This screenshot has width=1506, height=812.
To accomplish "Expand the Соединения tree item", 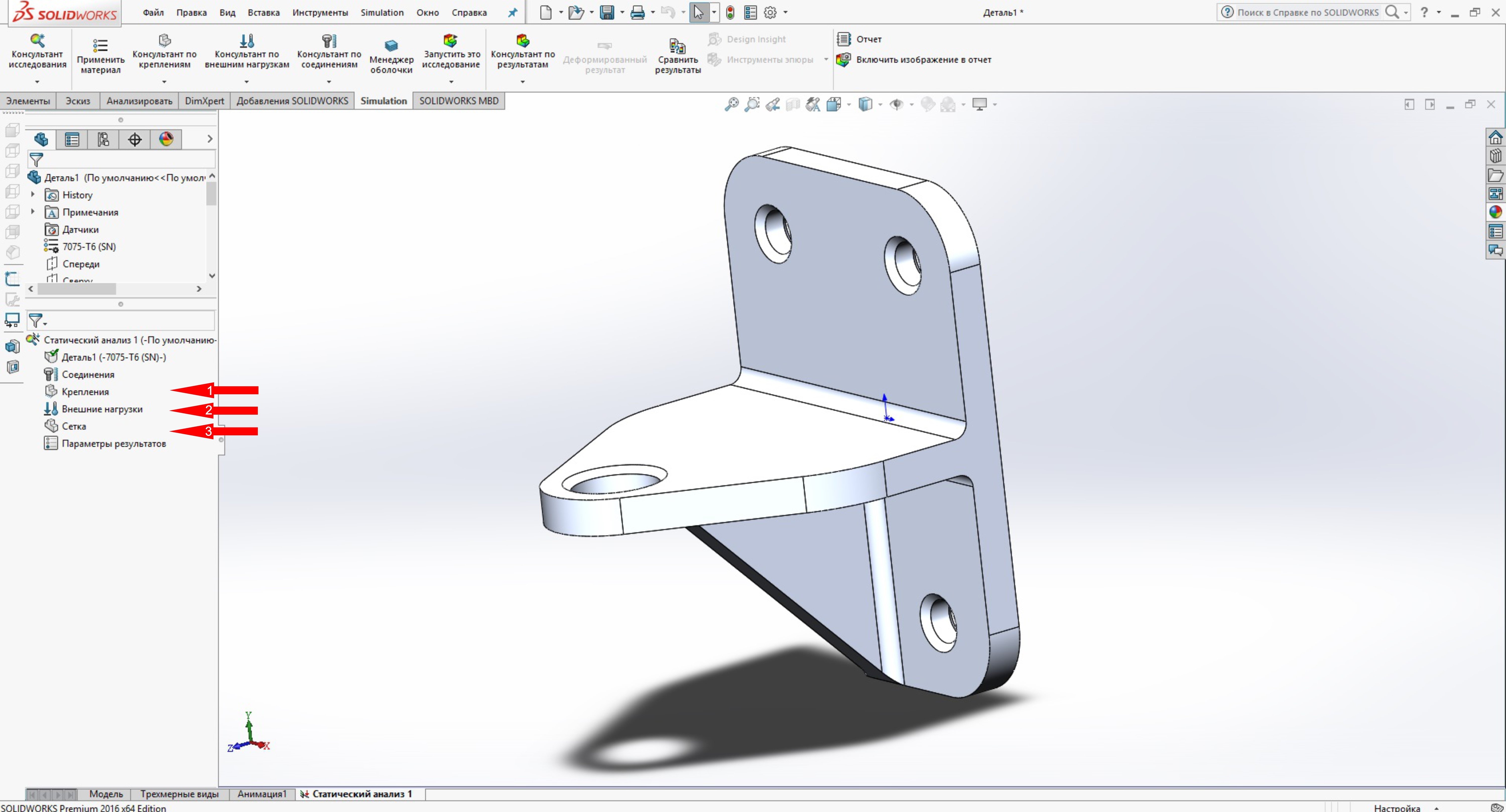I will (x=89, y=374).
